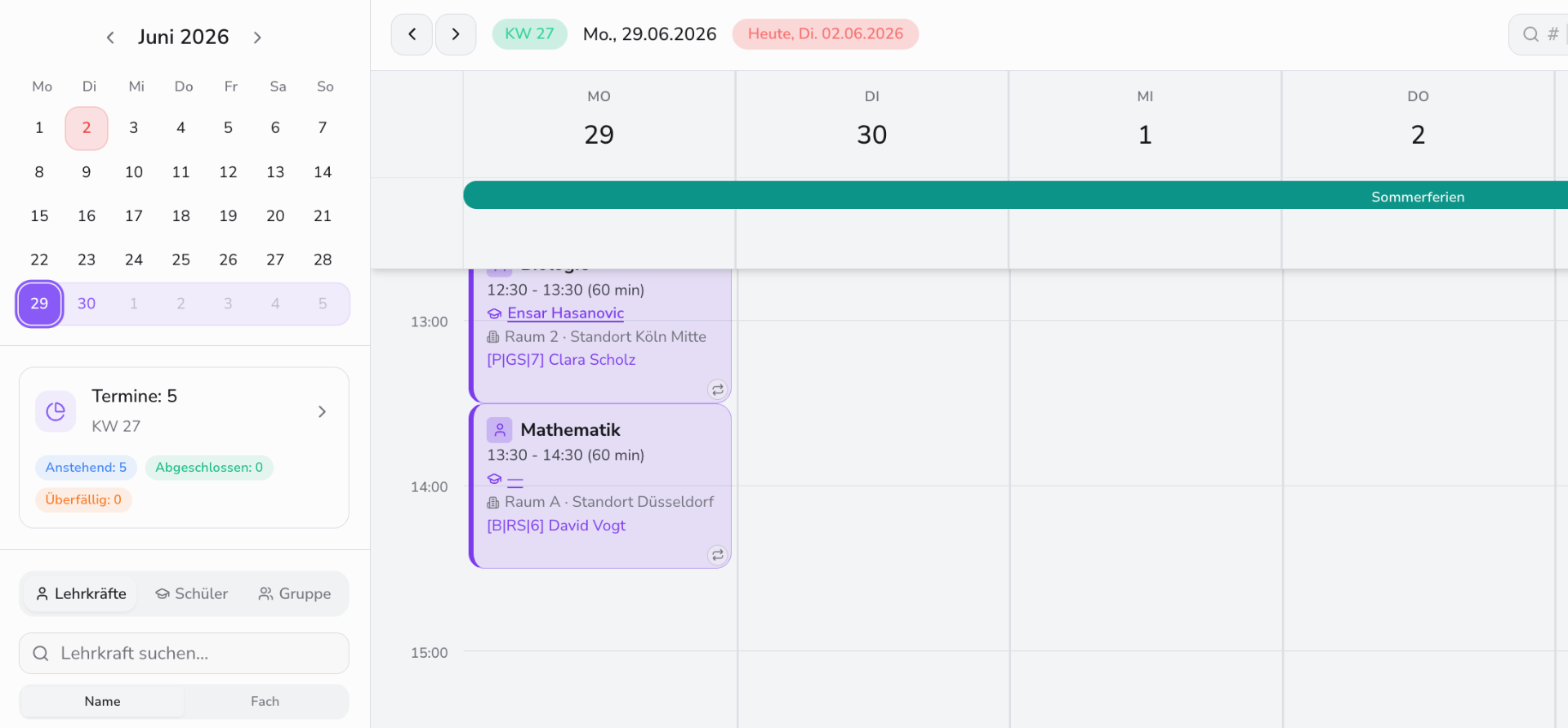Select June 29 in mini calendar
1568x728 pixels.
[39, 304]
